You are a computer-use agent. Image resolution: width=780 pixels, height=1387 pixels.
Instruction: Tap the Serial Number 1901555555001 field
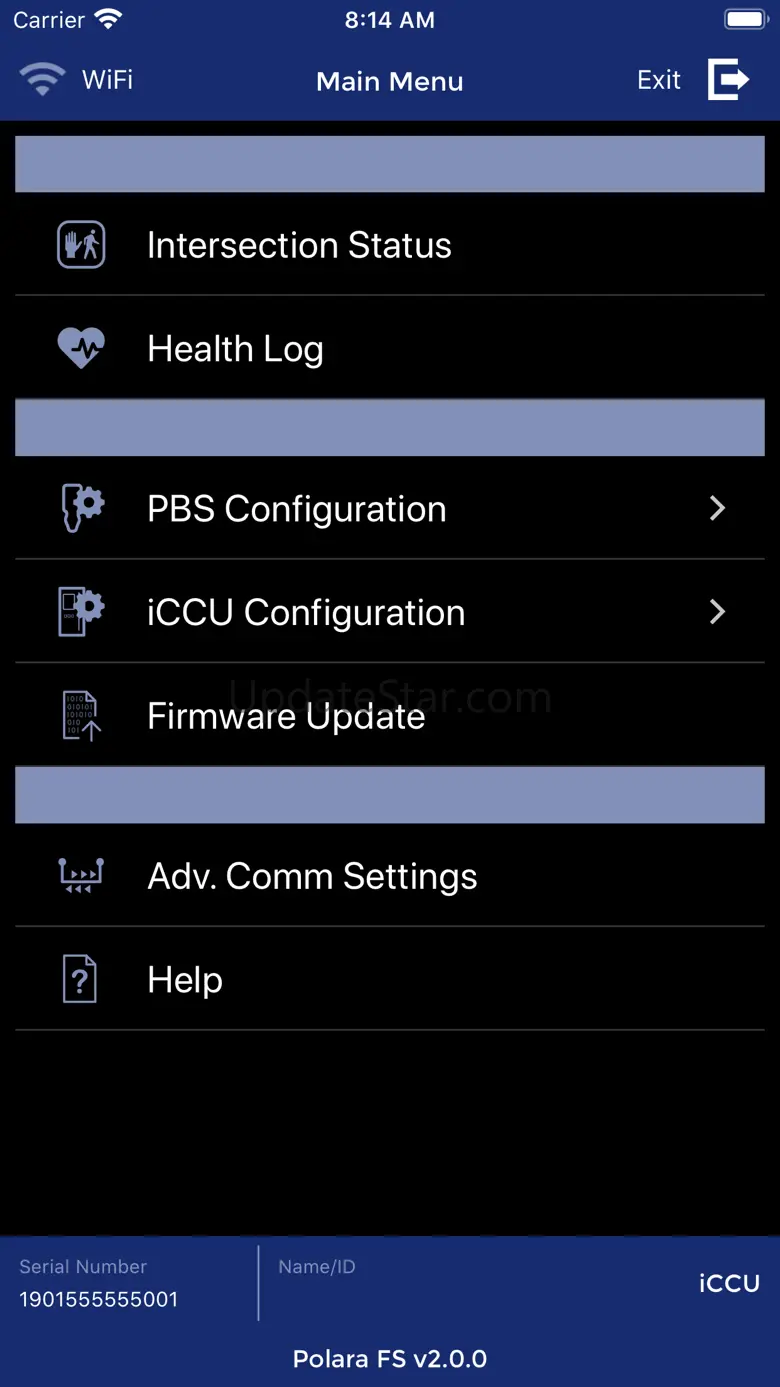[x=99, y=1299]
